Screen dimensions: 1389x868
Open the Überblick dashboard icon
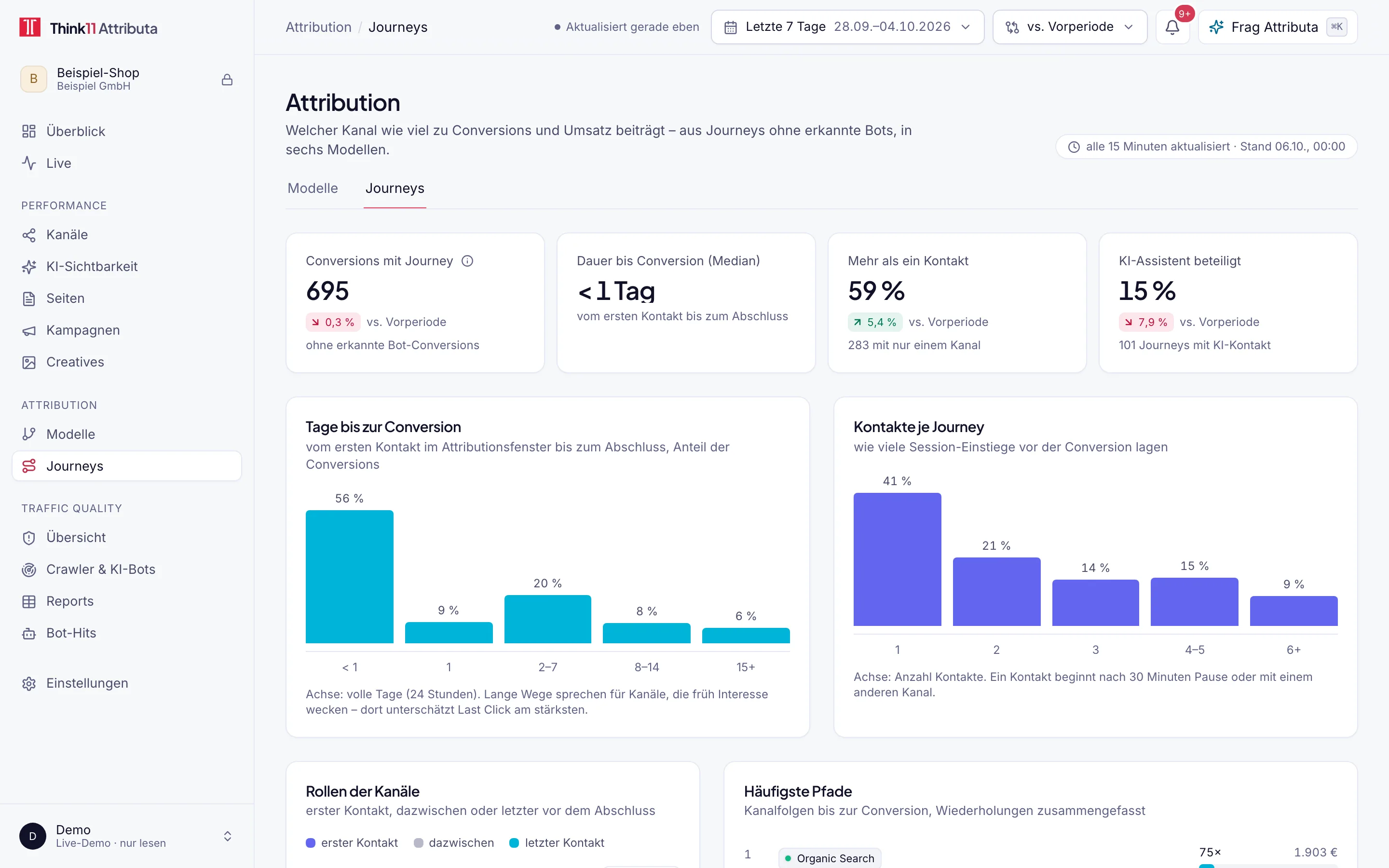click(x=29, y=132)
